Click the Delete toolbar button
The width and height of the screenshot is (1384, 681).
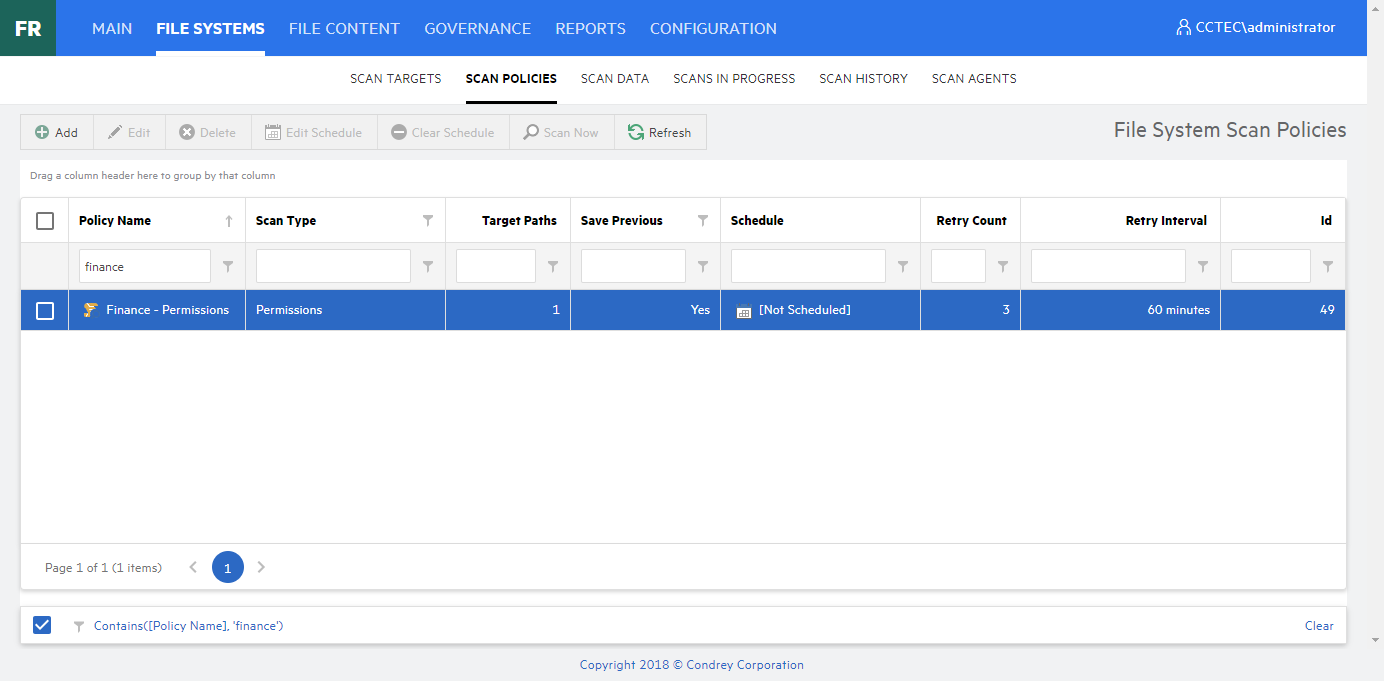tap(208, 132)
